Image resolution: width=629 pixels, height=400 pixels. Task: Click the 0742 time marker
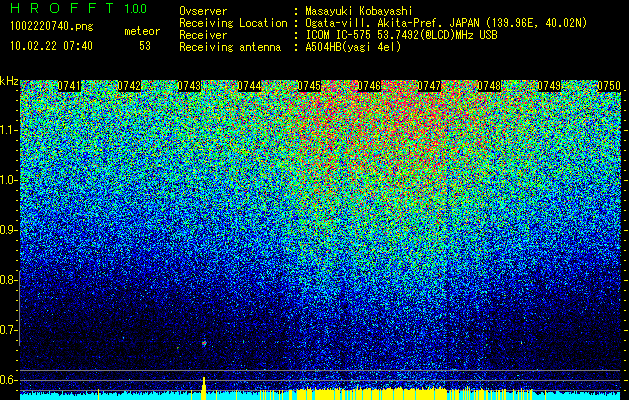click(x=129, y=86)
